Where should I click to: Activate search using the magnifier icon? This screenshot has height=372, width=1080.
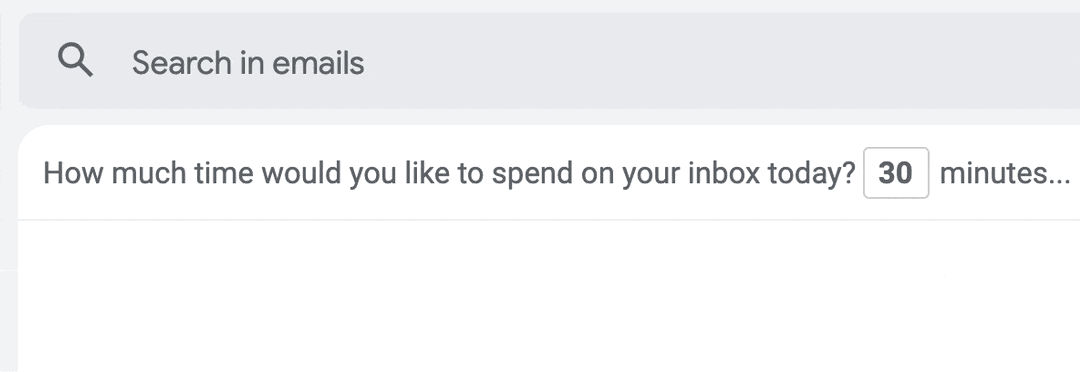pos(75,60)
